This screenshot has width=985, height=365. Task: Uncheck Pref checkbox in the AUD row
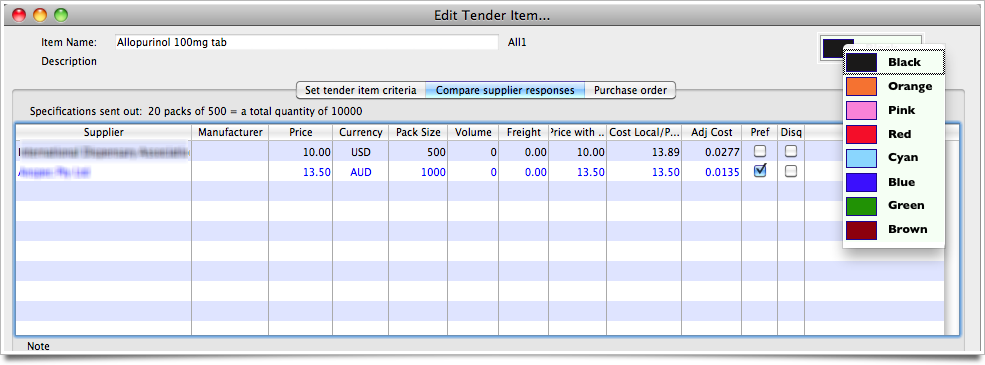(x=760, y=171)
